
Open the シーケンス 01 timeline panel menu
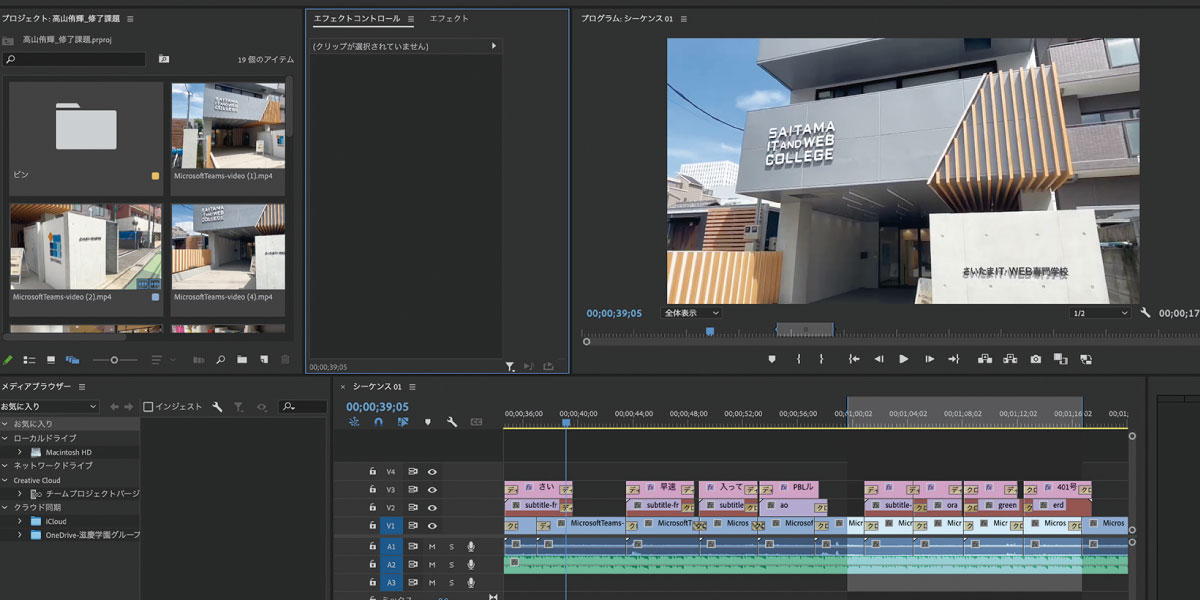(x=411, y=387)
